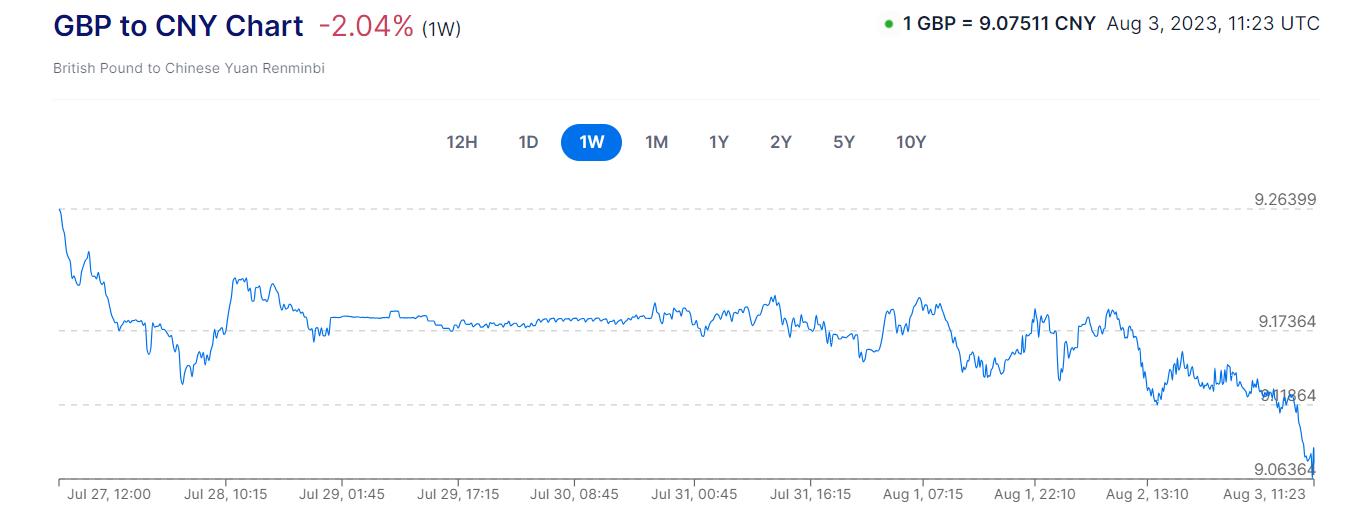Click the Jul 30, 08:45 time marker

point(574,494)
